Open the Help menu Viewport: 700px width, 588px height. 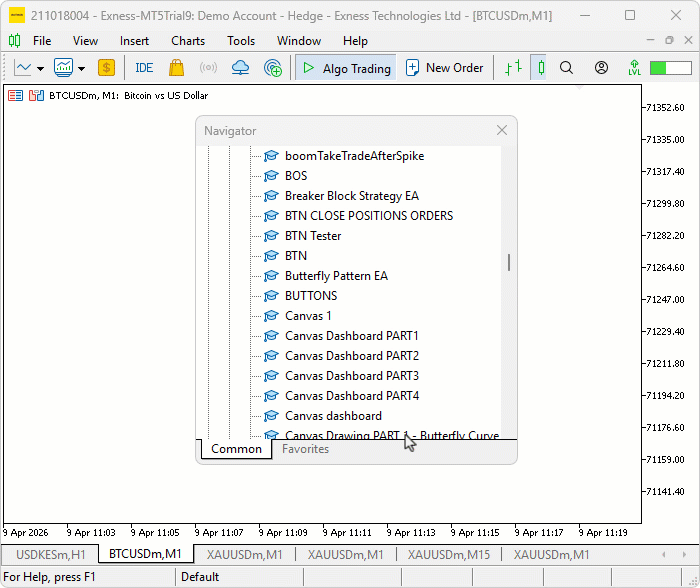point(355,41)
